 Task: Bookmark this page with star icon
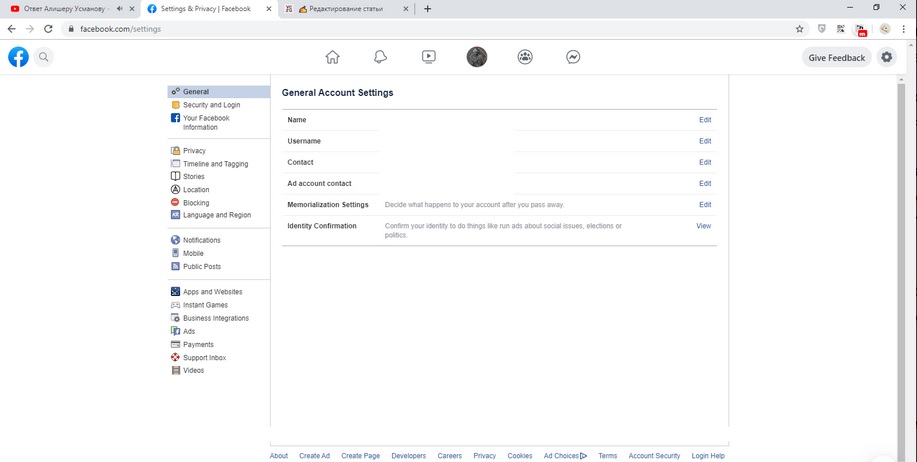799,29
